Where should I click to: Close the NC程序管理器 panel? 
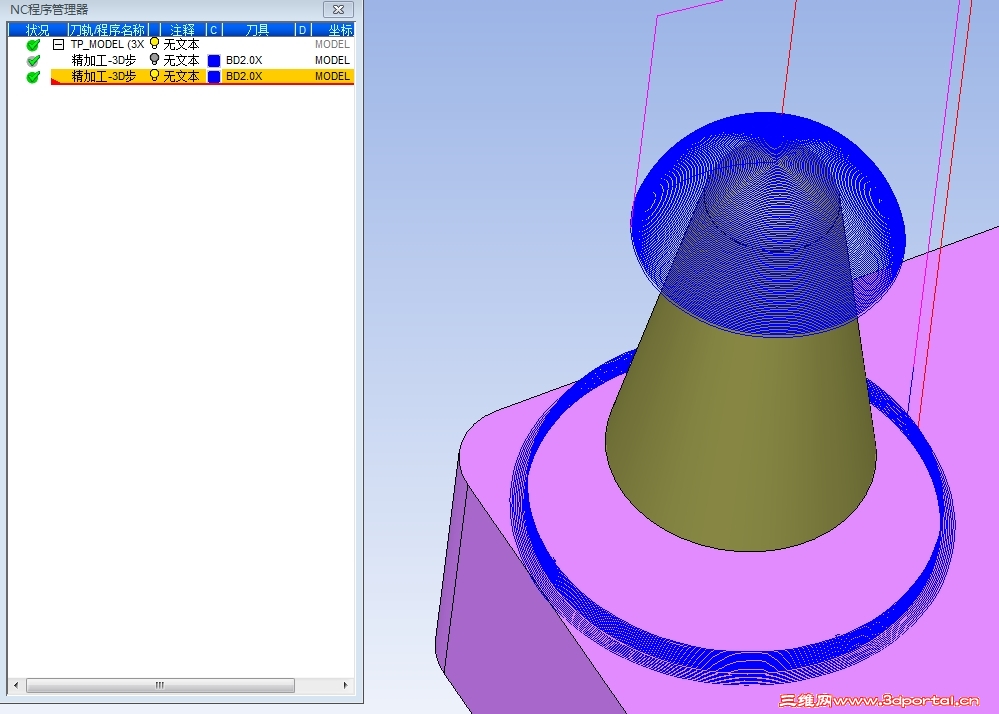click(338, 10)
